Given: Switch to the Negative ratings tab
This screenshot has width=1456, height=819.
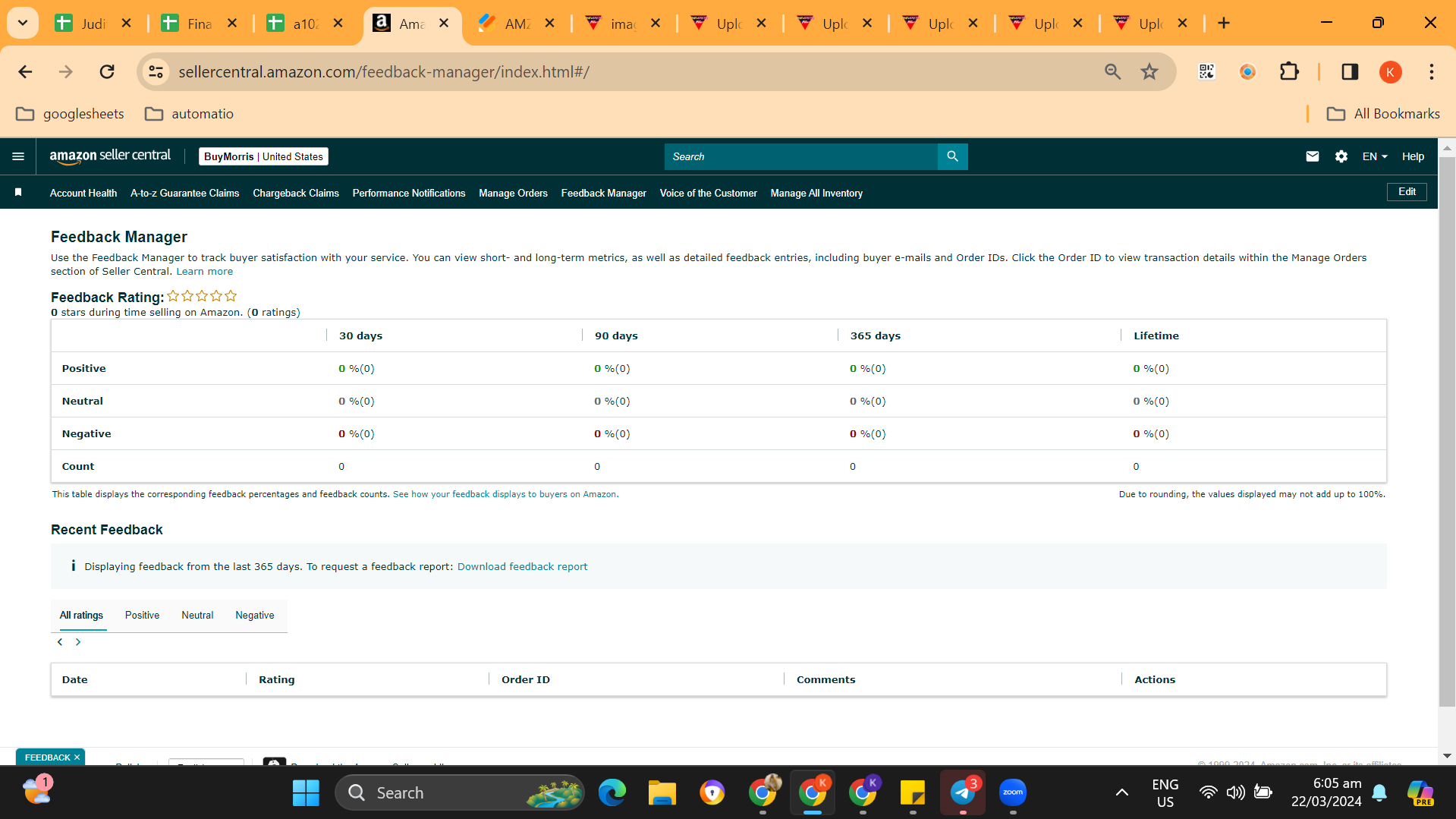Looking at the screenshot, I should (255, 615).
